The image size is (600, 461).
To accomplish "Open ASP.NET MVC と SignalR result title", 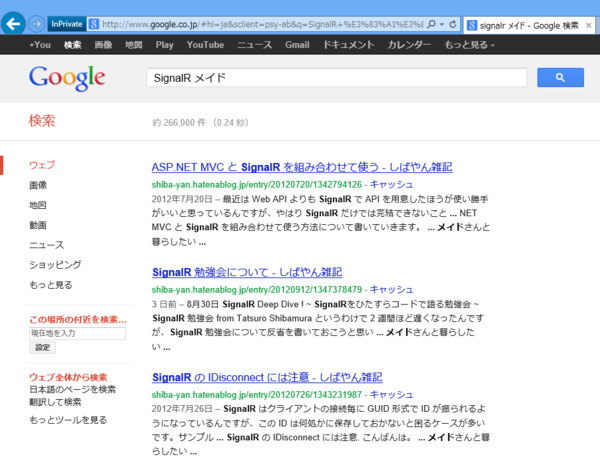I will point(302,167).
